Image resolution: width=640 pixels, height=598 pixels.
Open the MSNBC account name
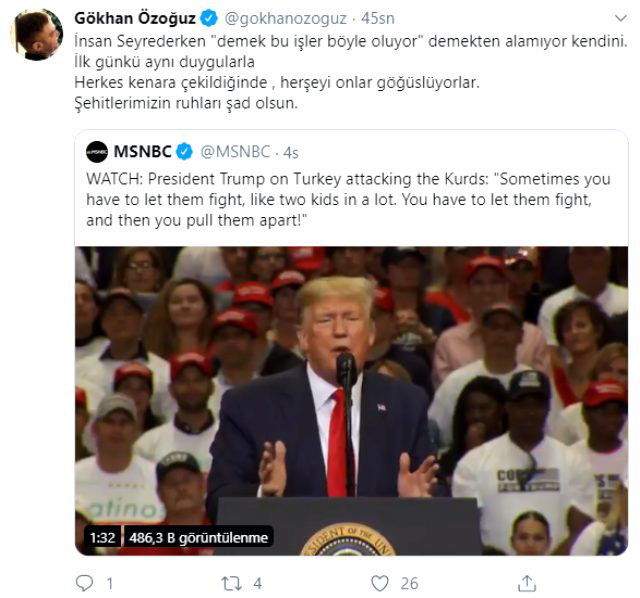coord(142,152)
